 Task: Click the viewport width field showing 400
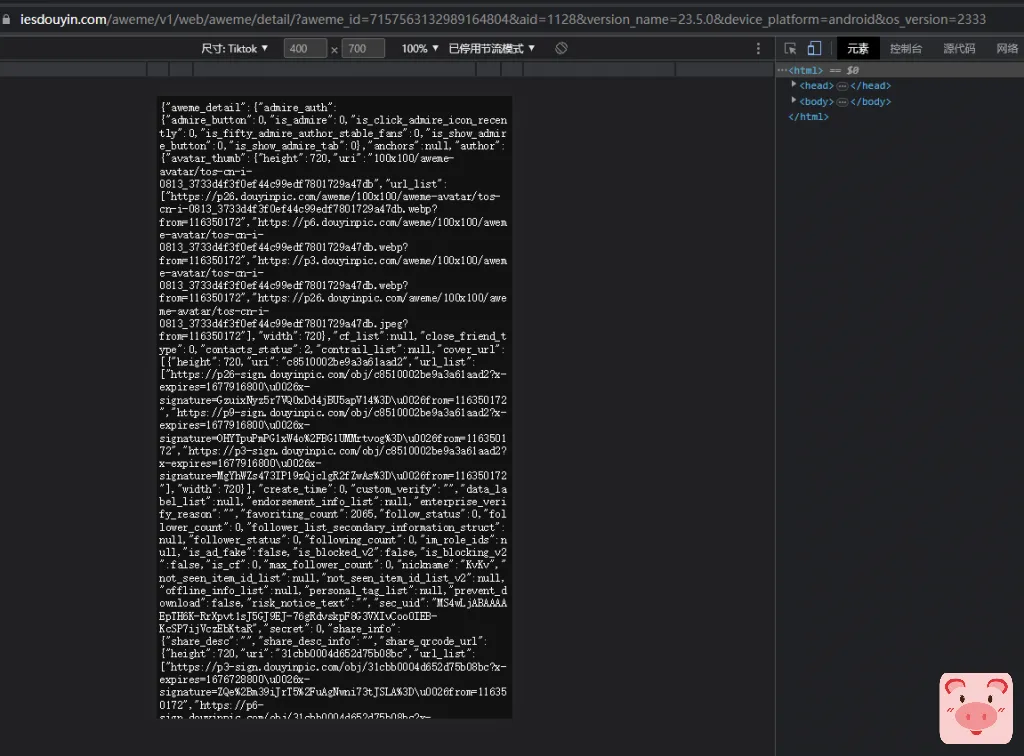point(305,48)
